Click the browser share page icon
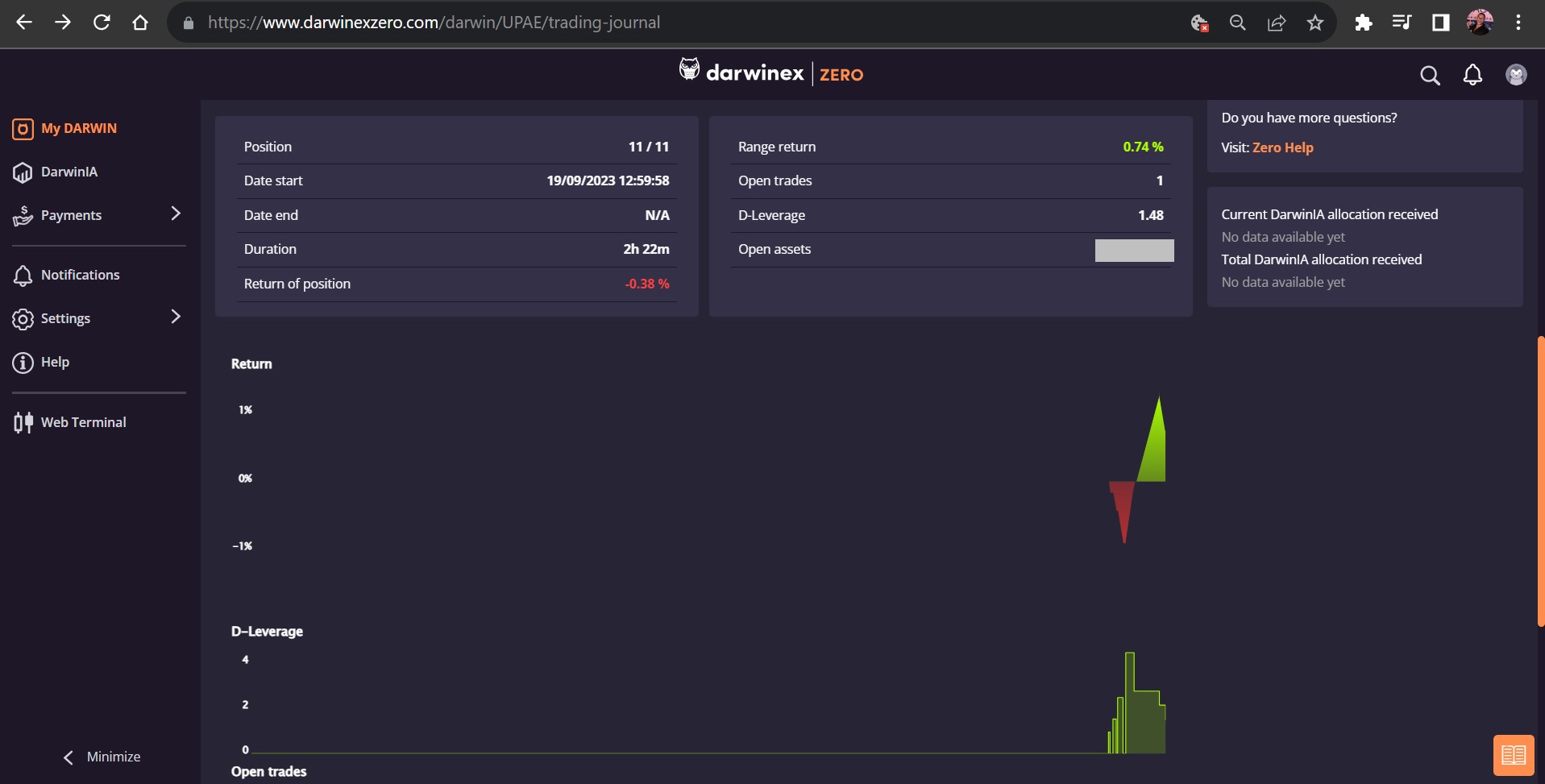Image resolution: width=1545 pixels, height=784 pixels. pos(1277,23)
